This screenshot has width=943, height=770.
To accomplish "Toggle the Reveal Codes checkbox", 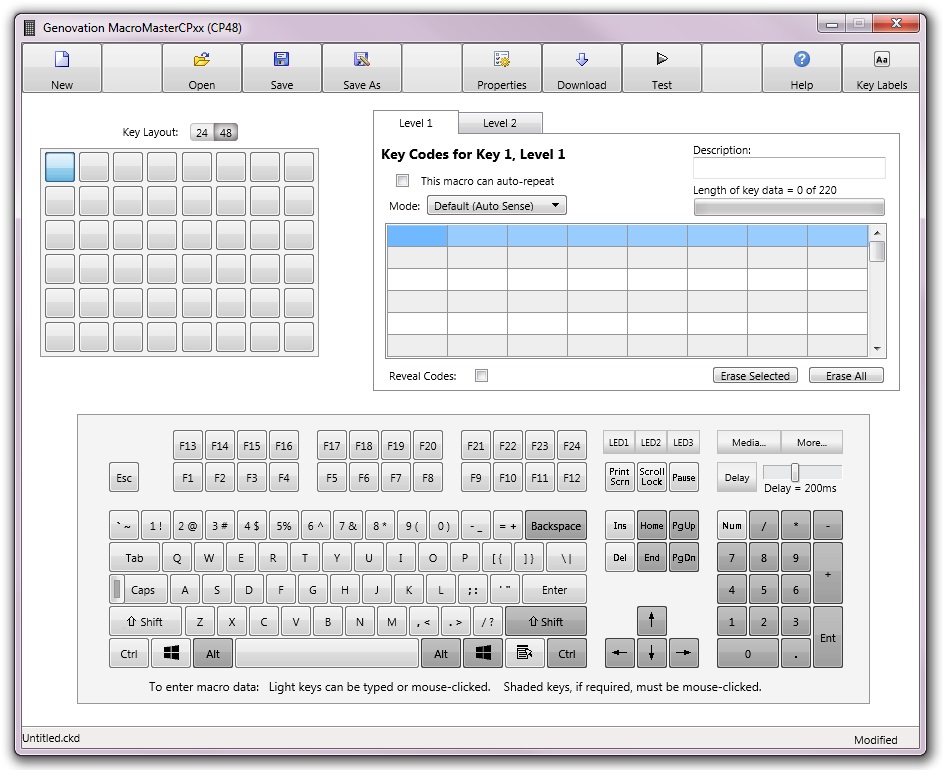I will tap(482, 376).
